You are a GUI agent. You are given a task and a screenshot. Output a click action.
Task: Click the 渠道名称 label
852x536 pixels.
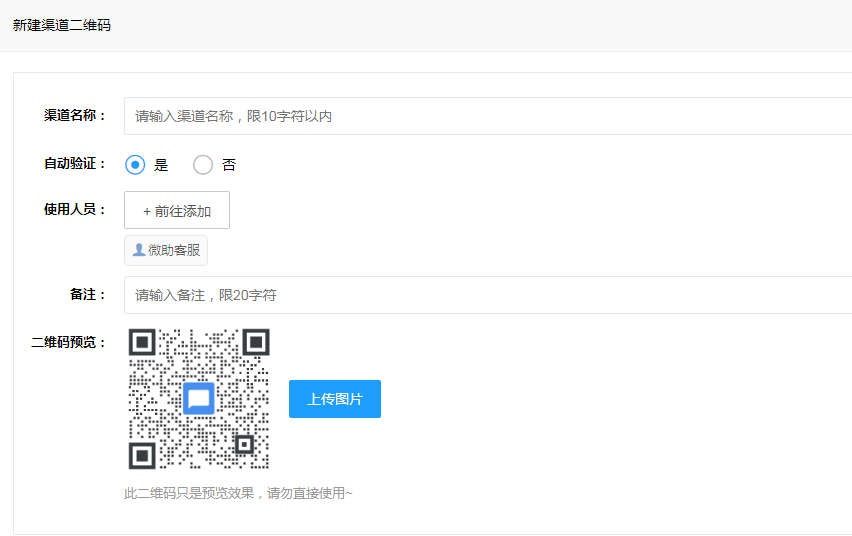click(75, 115)
